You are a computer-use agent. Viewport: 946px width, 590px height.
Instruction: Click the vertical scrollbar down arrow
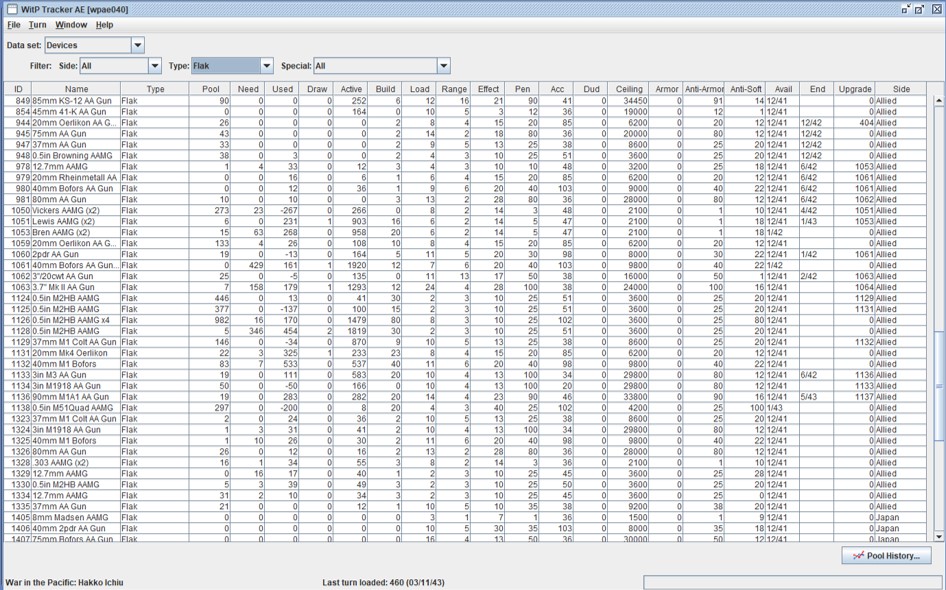coord(938,536)
